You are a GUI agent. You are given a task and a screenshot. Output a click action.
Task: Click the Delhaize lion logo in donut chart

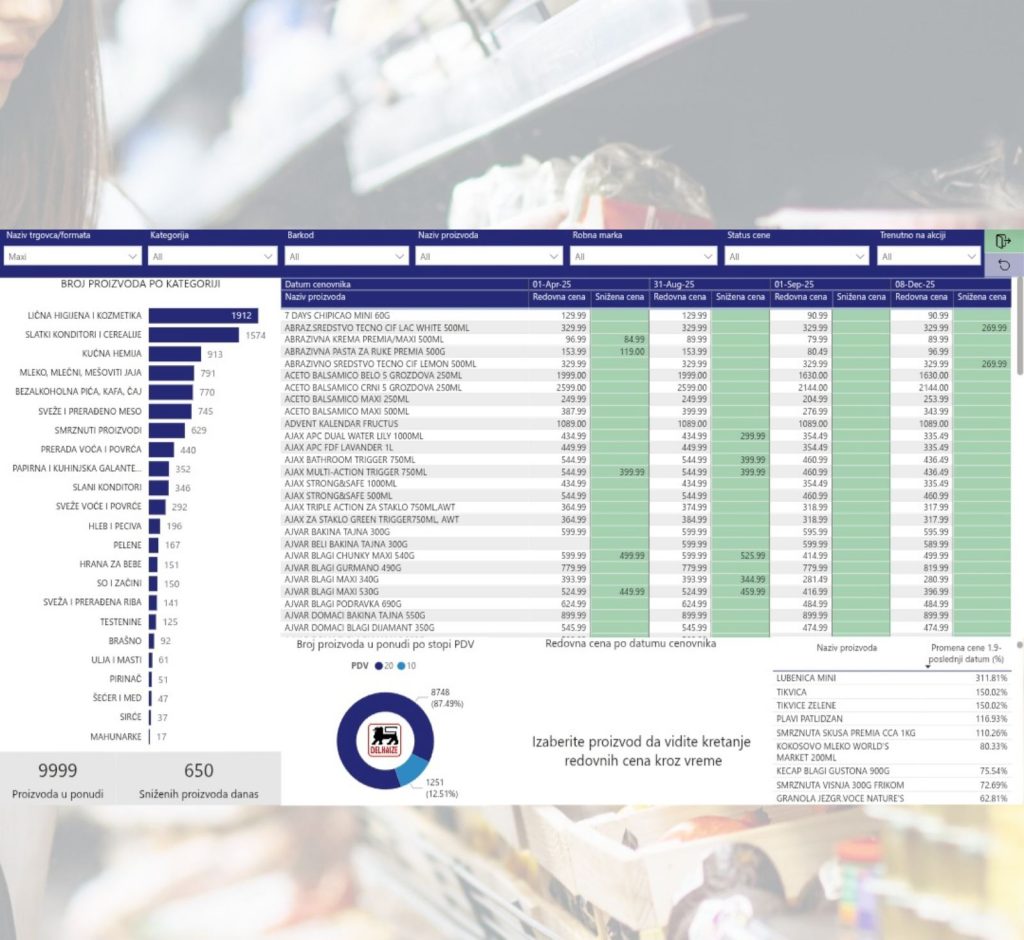pos(384,740)
